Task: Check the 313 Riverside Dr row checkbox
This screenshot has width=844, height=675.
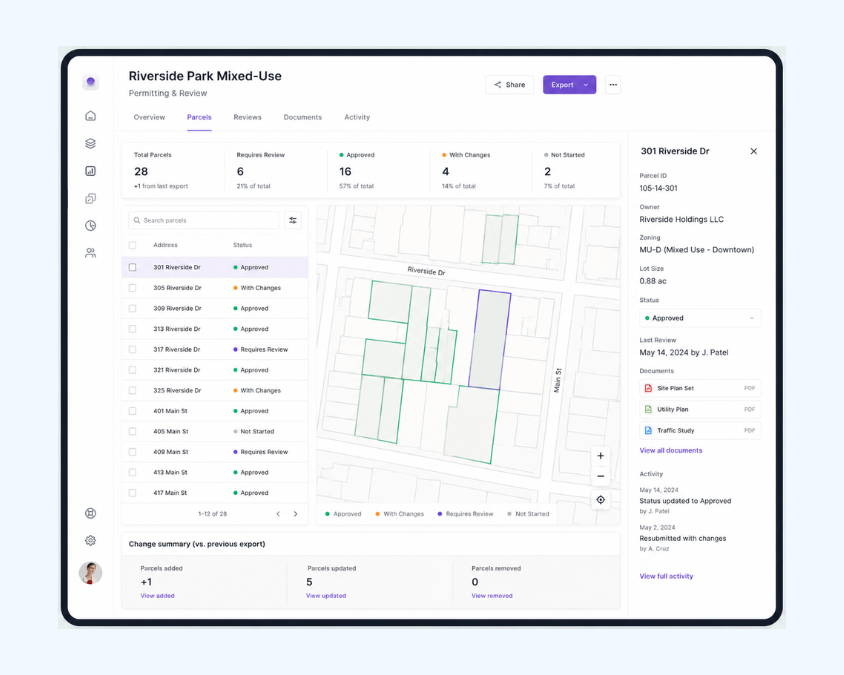Action: (132, 329)
